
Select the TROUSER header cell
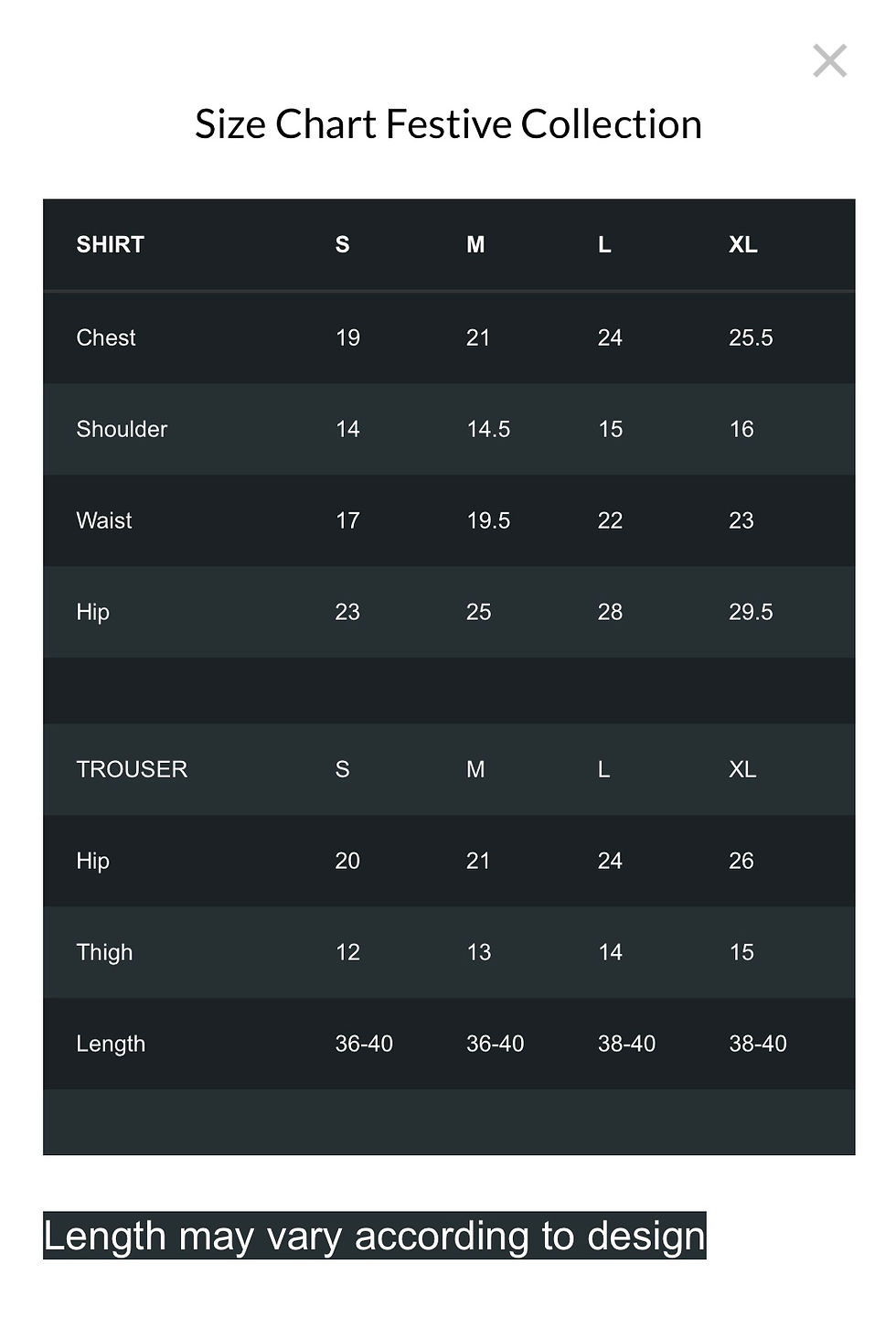point(132,769)
